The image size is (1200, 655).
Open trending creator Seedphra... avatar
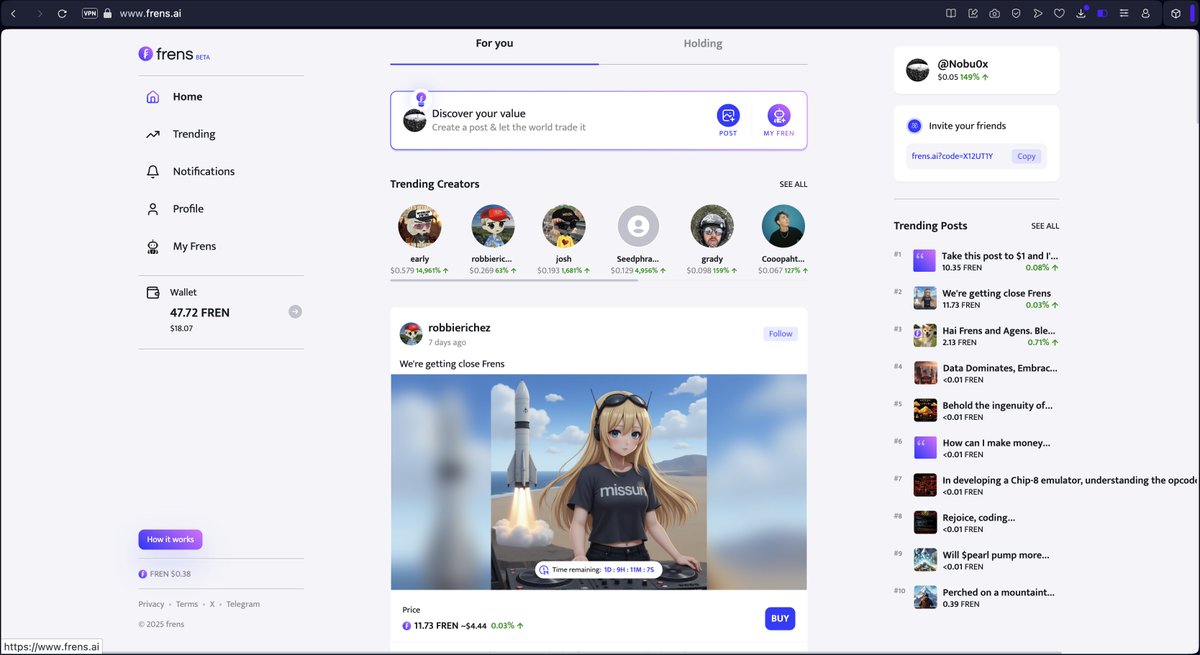pyautogui.click(x=638, y=227)
